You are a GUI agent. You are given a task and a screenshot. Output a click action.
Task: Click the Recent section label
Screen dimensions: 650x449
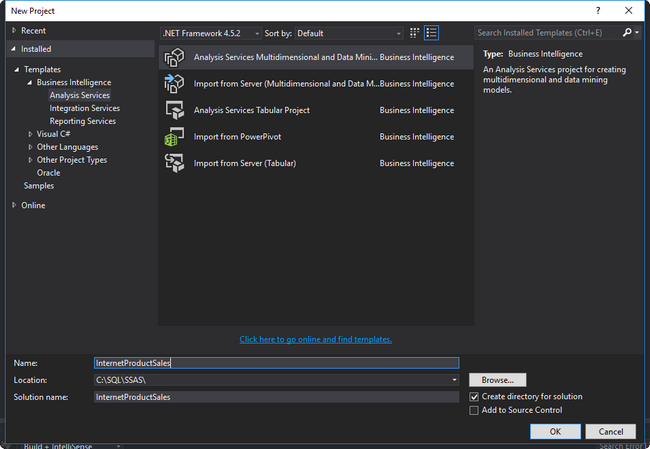pos(33,31)
